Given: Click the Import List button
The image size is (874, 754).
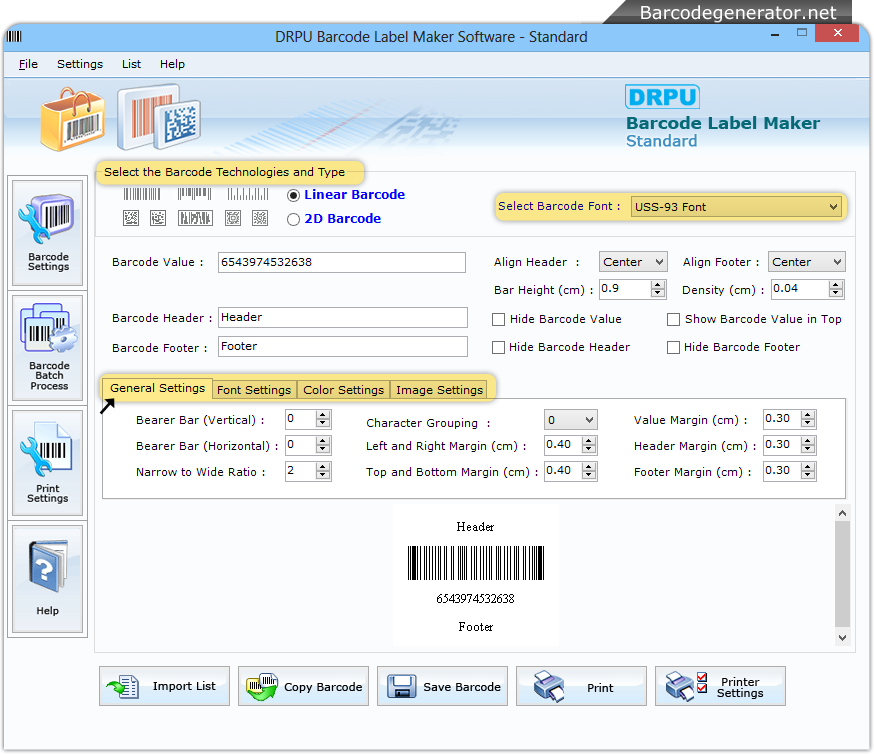Looking at the screenshot, I should click(164, 686).
